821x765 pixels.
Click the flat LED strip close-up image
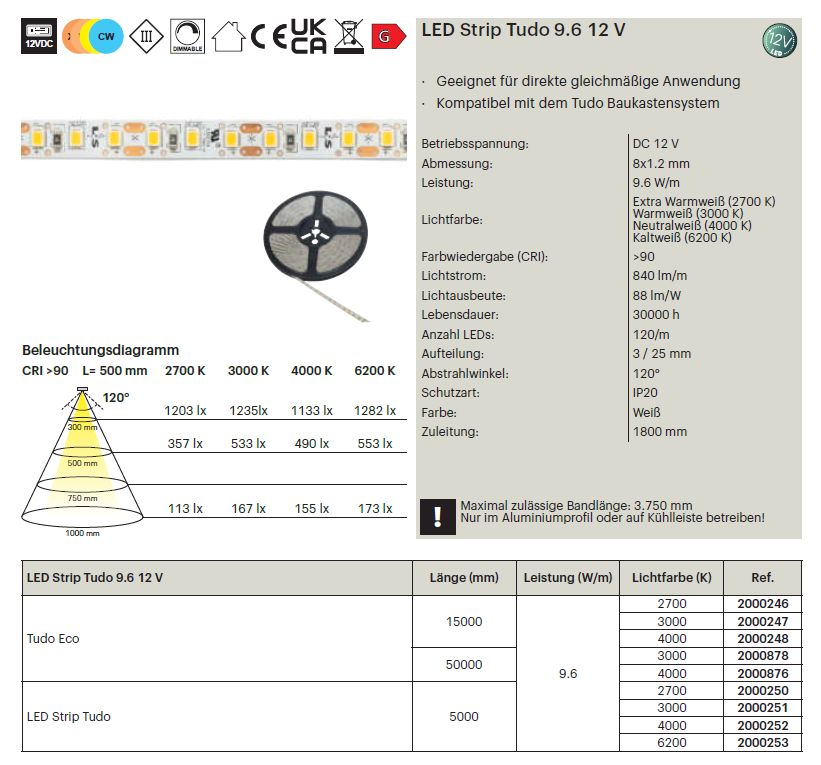(213, 141)
